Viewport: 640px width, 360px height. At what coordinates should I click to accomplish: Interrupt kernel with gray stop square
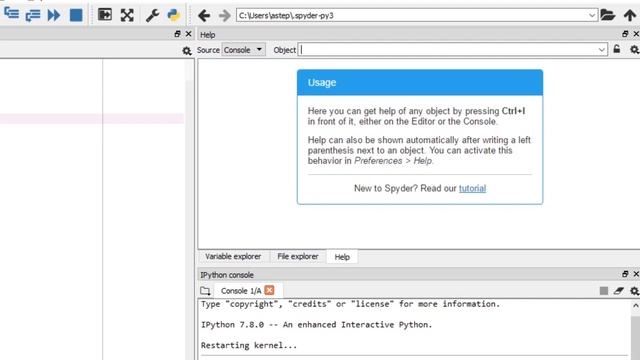coord(604,291)
